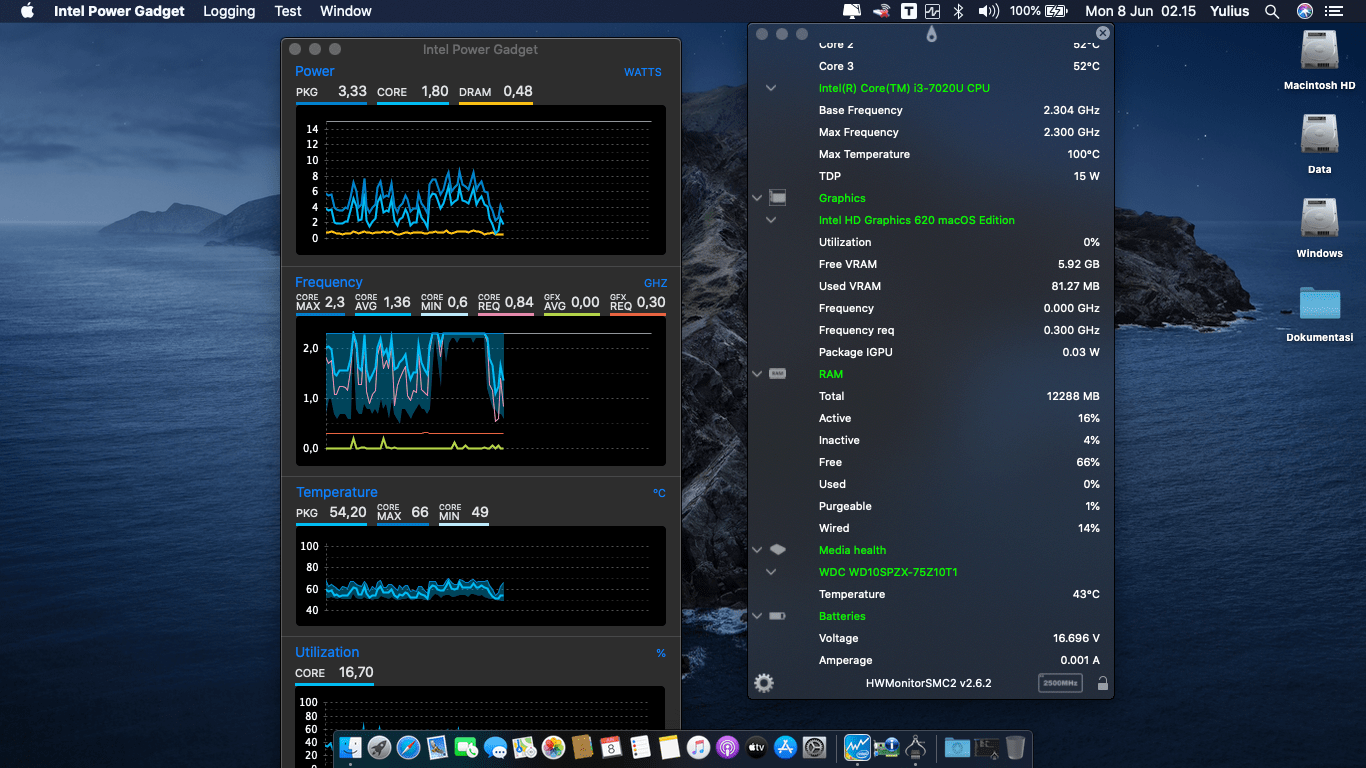The width and height of the screenshot is (1366, 768).
Task: Open the AirPlay display menu bar icon
Action: pos(852,11)
